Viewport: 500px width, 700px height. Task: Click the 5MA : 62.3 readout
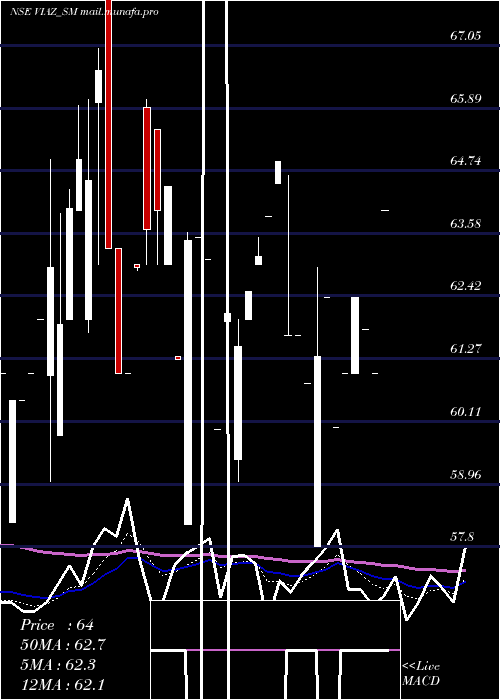pos(60,665)
